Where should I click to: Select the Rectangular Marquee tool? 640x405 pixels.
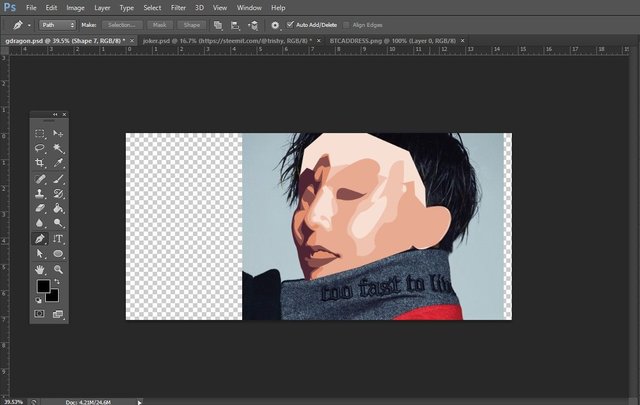[x=40, y=133]
